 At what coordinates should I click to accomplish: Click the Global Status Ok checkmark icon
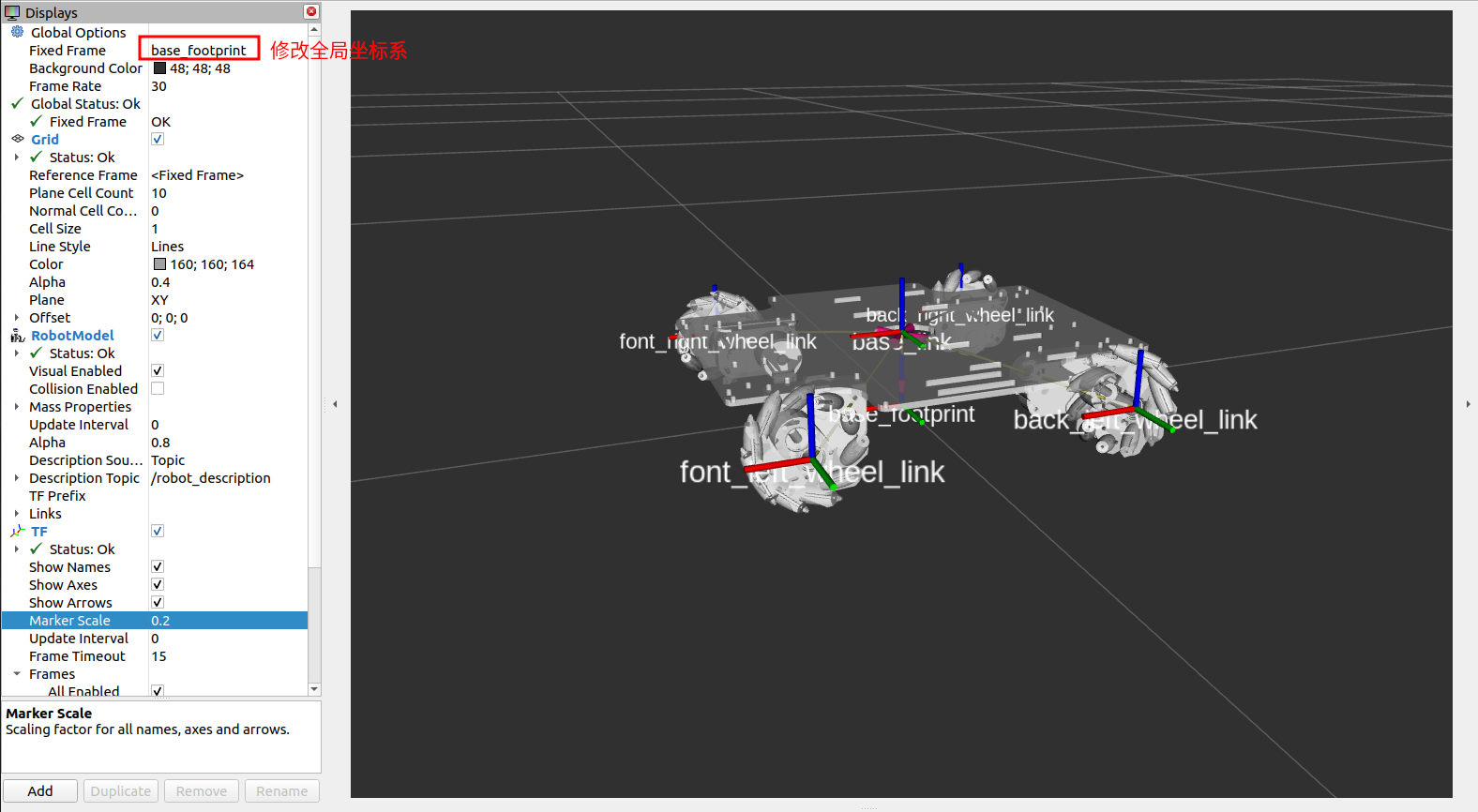point(17,103)
